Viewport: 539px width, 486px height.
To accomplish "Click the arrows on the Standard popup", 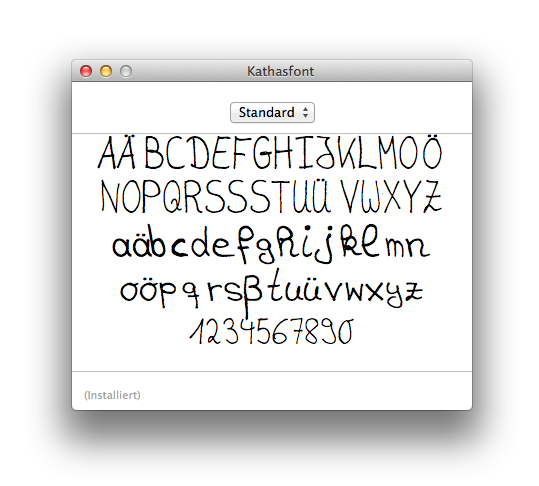I will 305,112.
